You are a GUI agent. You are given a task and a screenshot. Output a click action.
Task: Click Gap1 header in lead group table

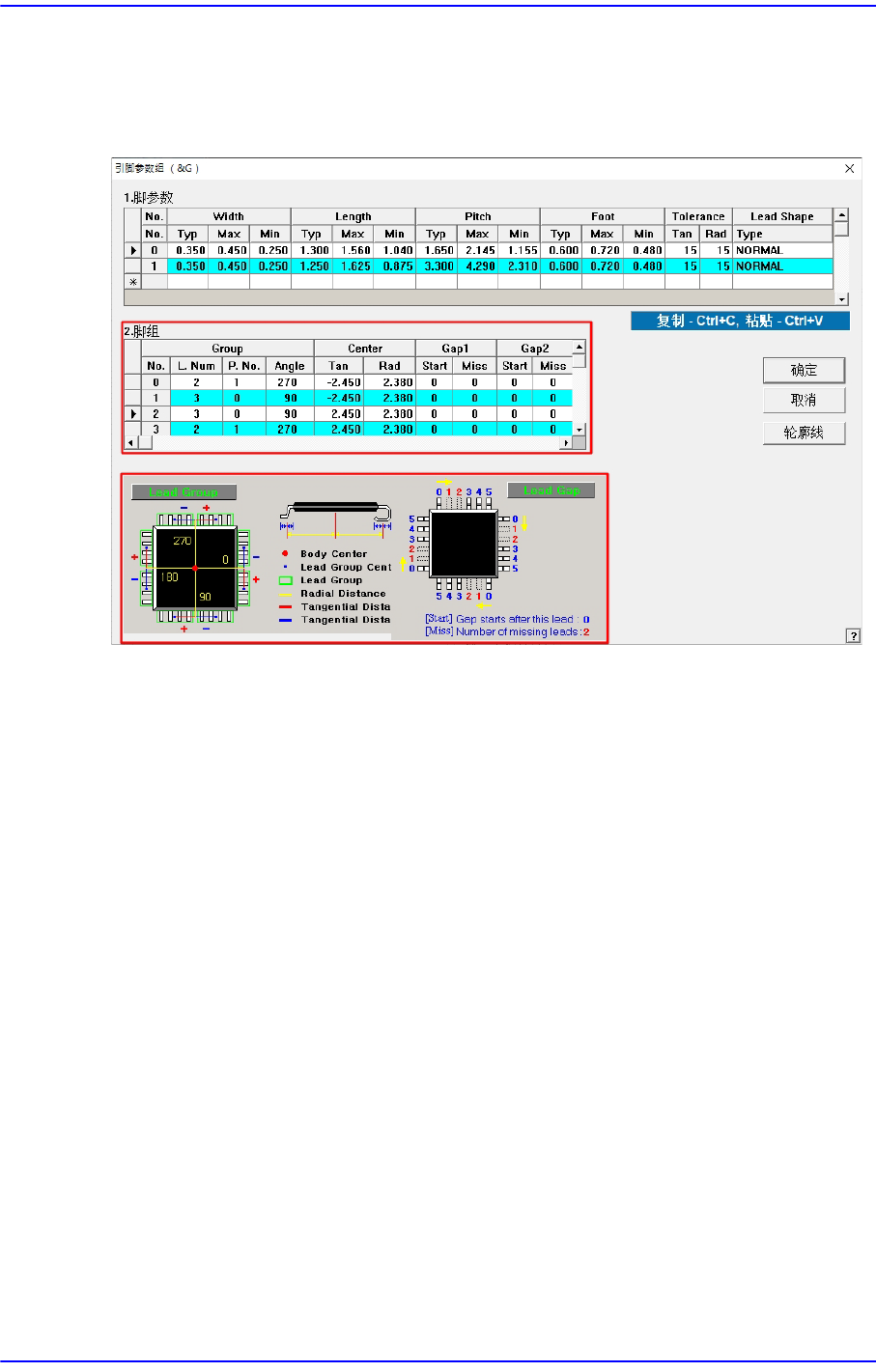click(x=456, y=349)
